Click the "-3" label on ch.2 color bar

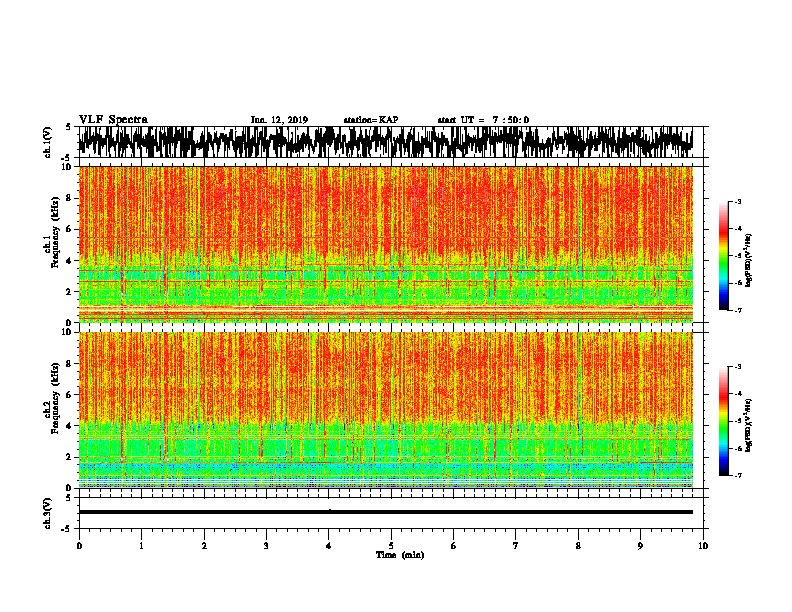coord(738,367)
